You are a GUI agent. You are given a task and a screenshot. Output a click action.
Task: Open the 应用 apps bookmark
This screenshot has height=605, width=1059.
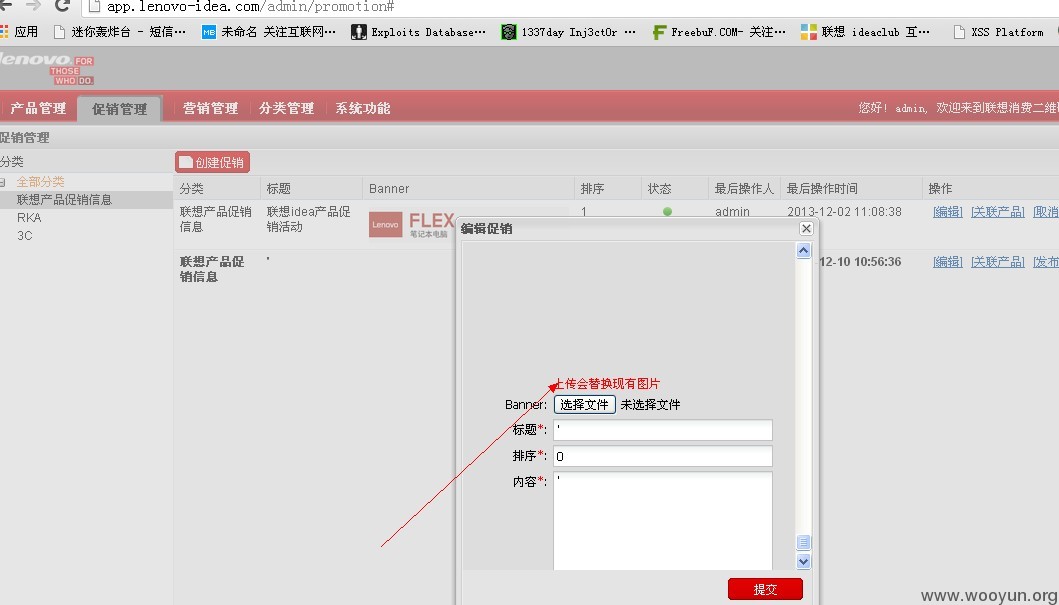20,32
